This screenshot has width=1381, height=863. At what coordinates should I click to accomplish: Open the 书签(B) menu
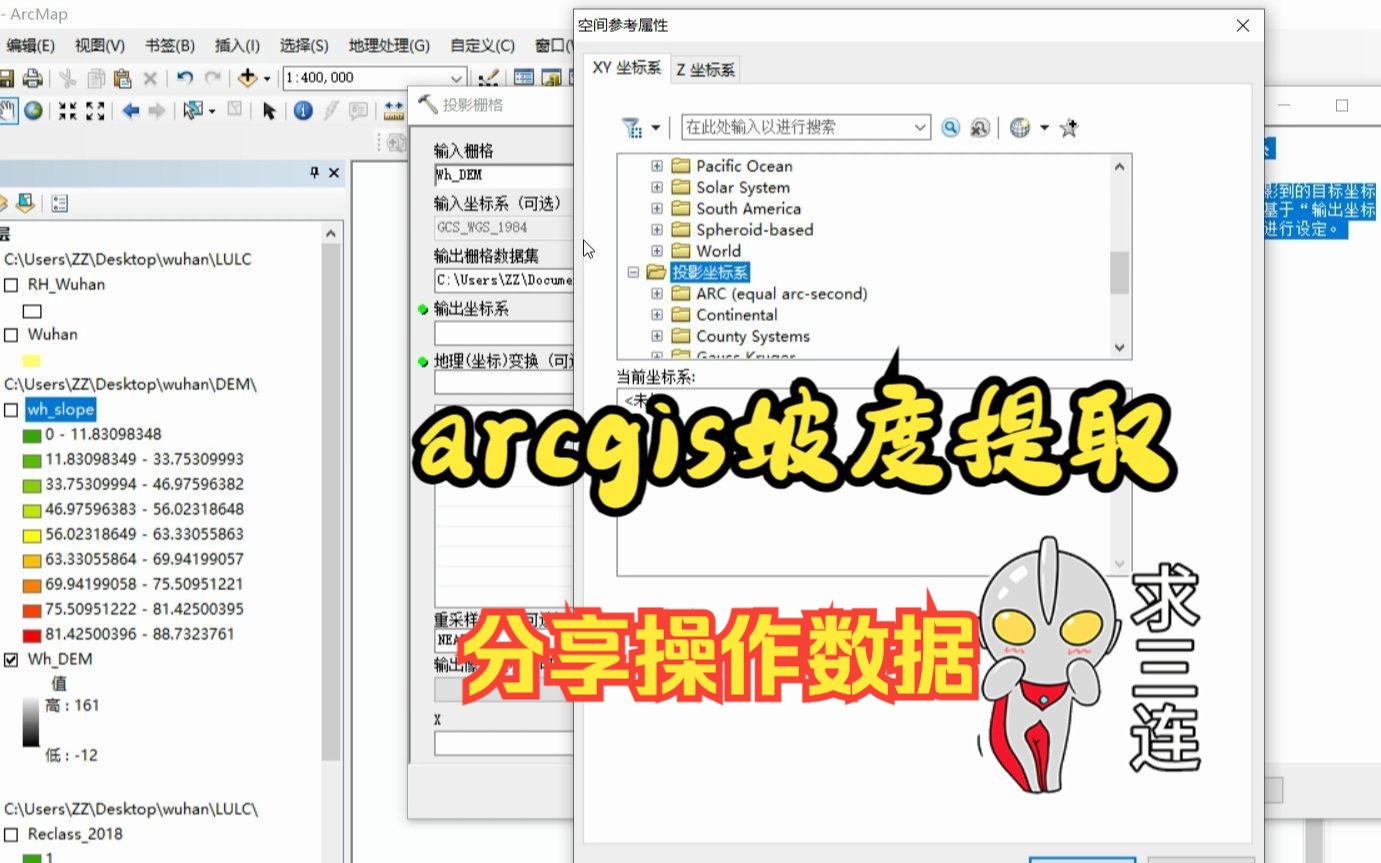[170, 46]
